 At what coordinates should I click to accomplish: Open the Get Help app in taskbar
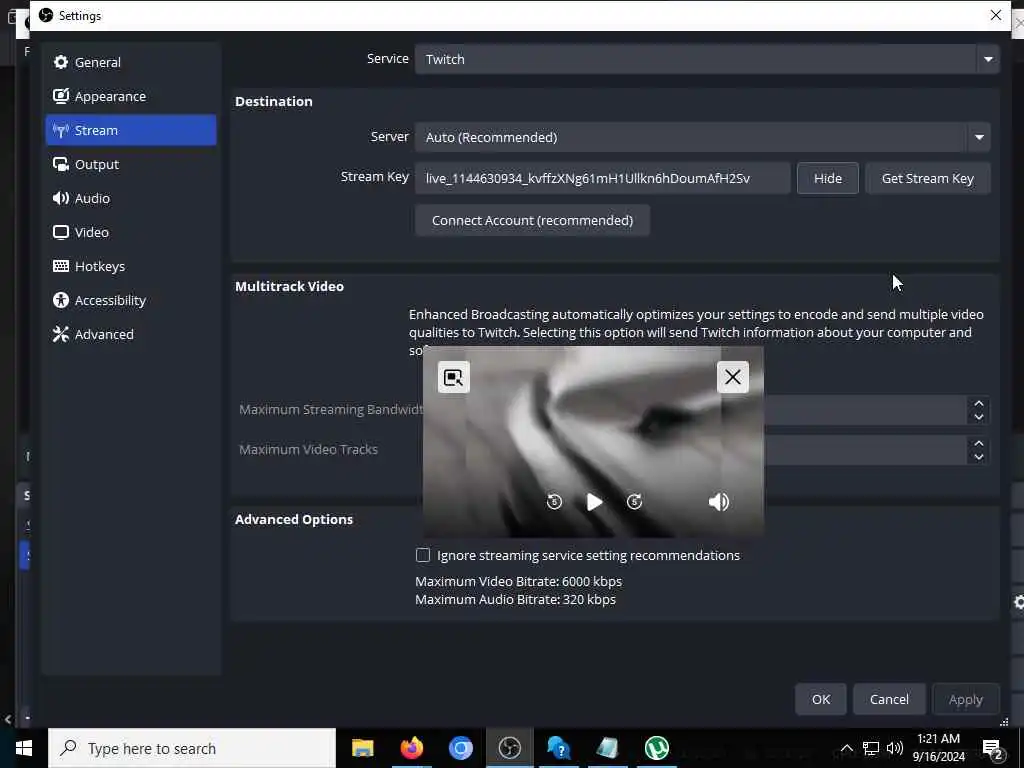click(x=558, y=748)
